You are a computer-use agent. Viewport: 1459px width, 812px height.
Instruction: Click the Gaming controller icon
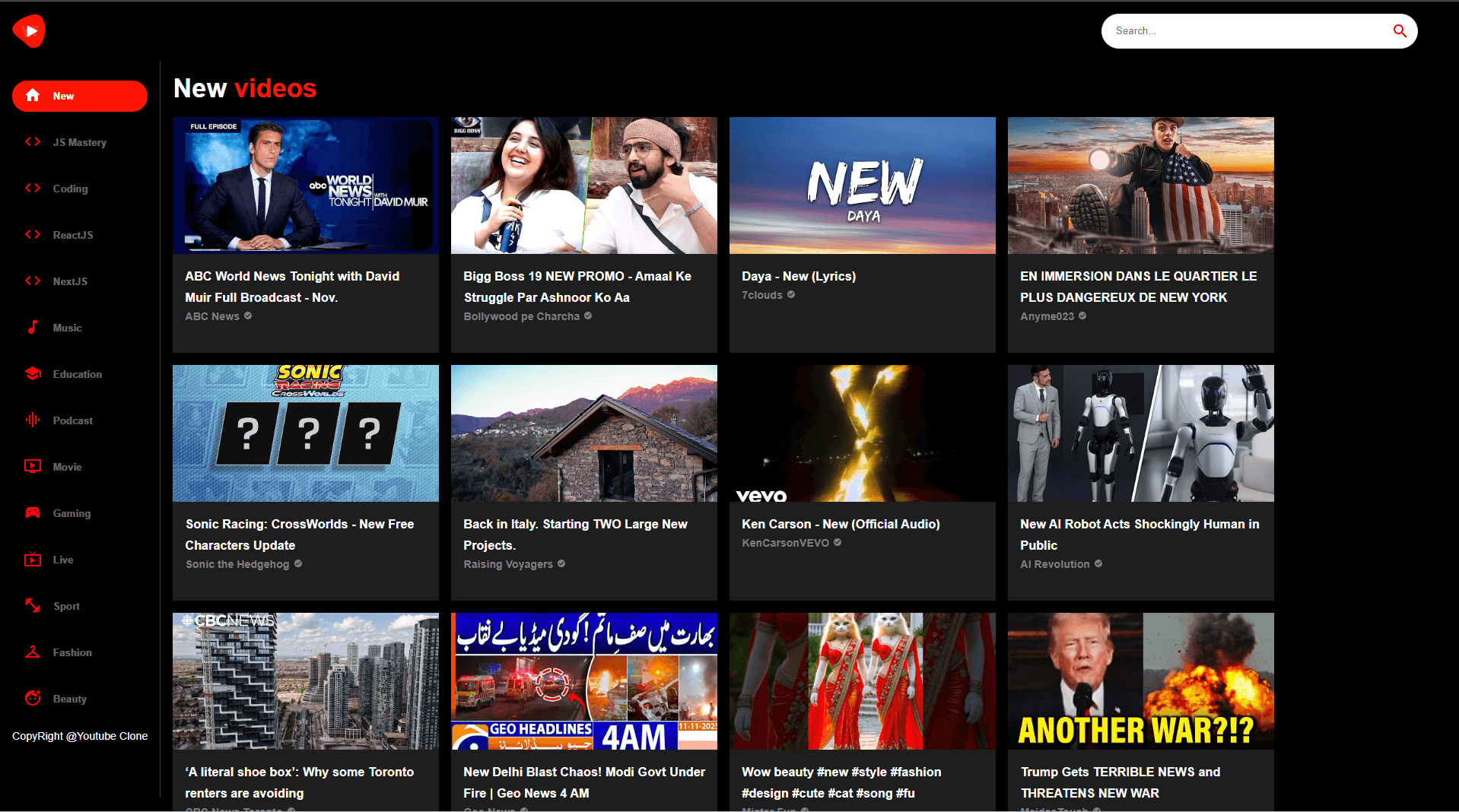[33, 513]
